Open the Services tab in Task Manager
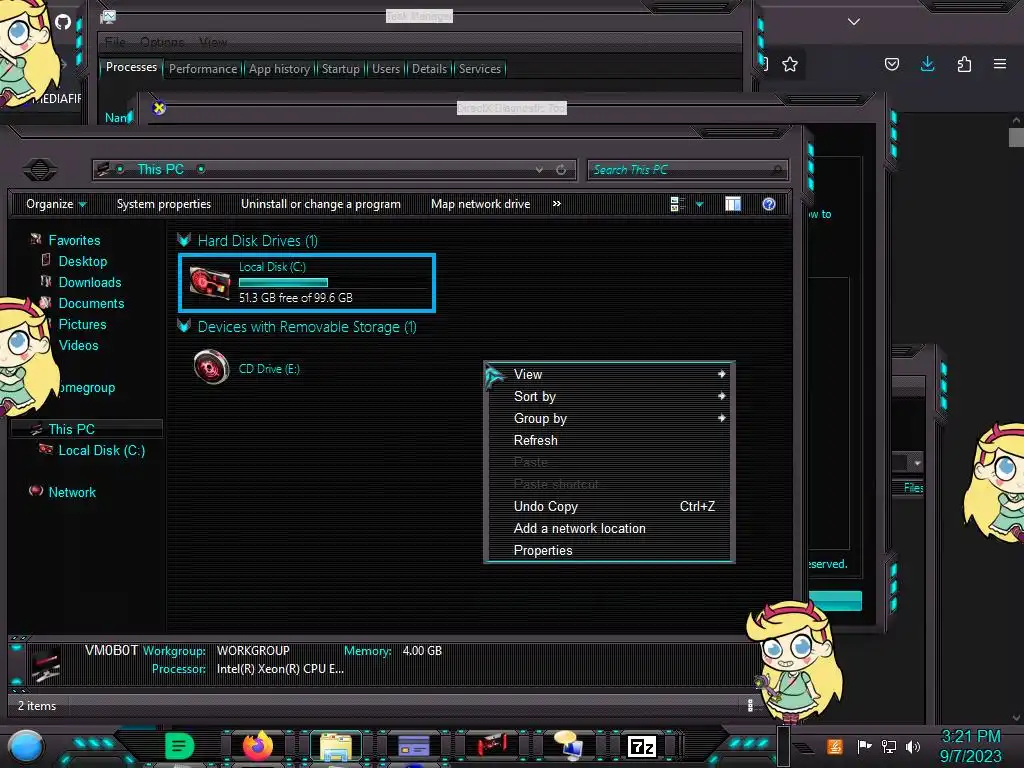 click(x=479, y=69)
